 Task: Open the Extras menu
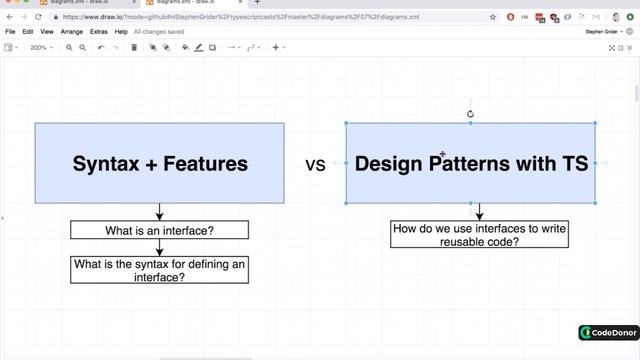click(x=99, y=31)
